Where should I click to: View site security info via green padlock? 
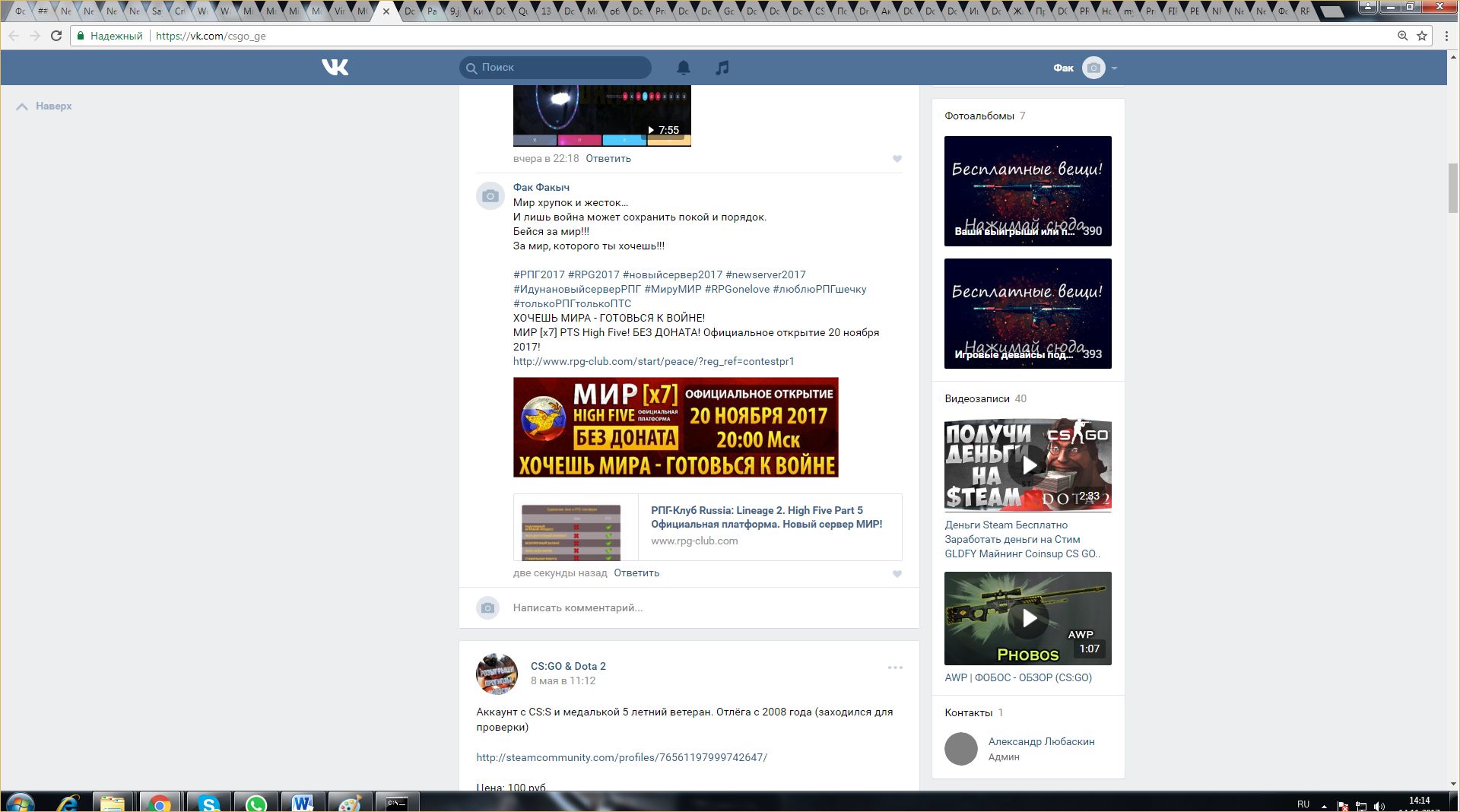click(x=81, y=36)
